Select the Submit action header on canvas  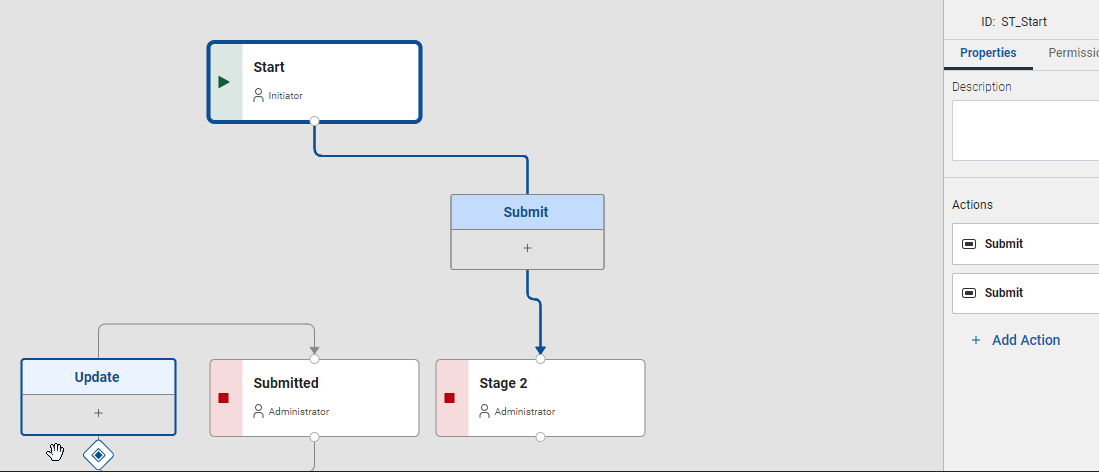point(527,212)
